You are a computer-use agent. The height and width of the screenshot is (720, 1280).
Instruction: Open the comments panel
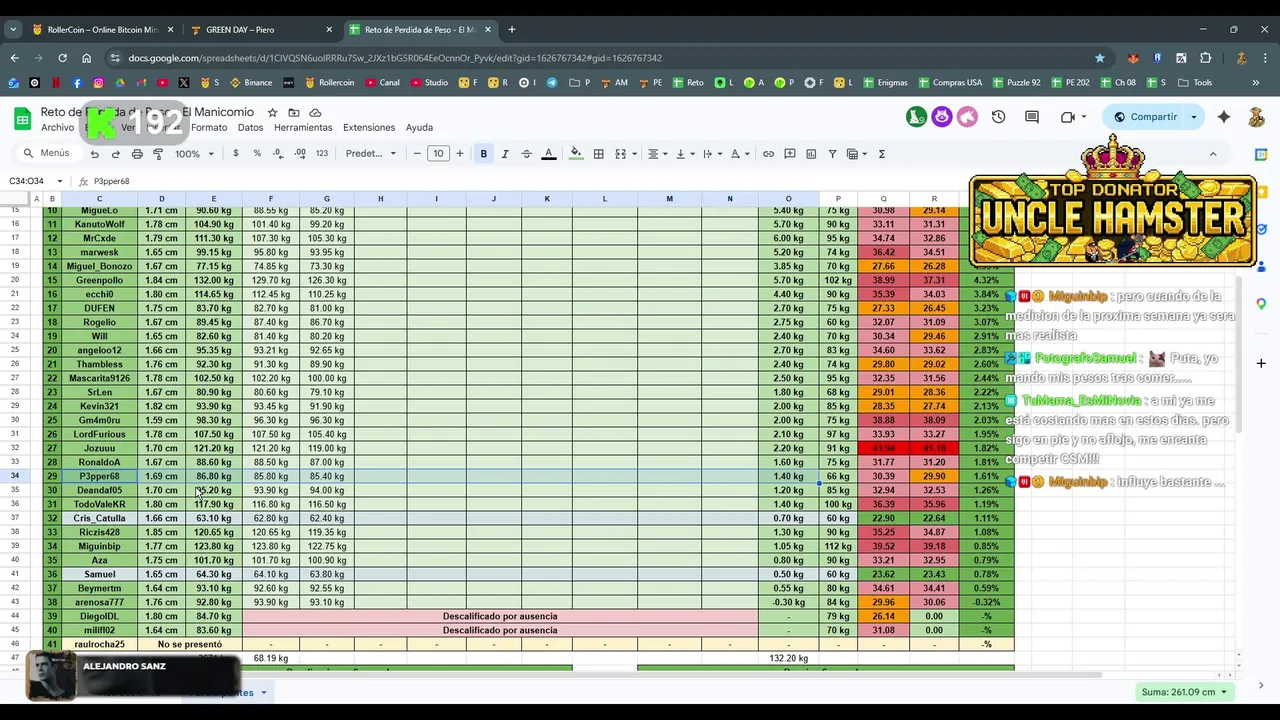pyautogui.click(x=1032, y=117)
